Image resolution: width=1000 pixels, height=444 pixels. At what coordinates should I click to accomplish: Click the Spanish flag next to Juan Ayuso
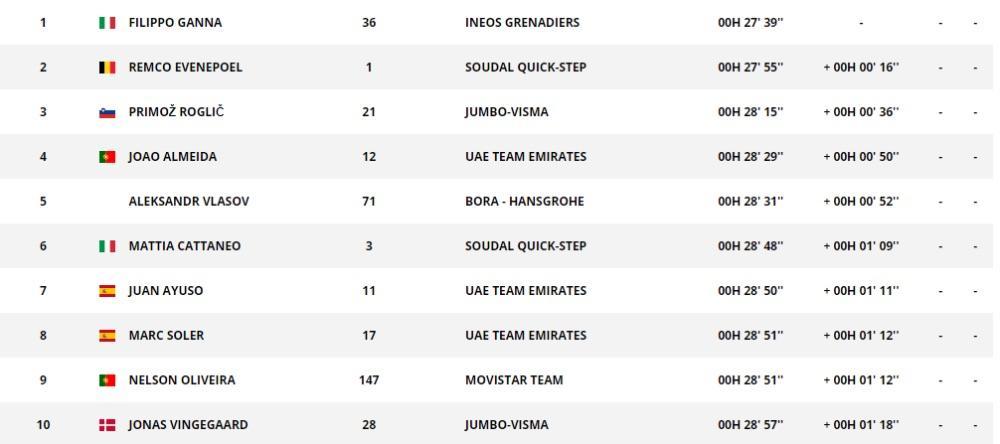click(107, 291)
